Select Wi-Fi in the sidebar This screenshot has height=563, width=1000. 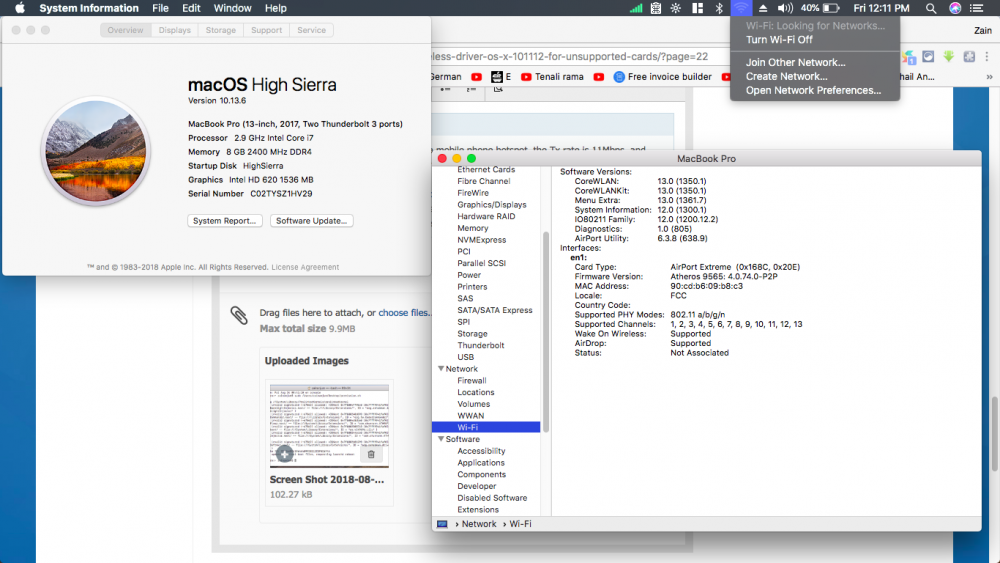pyautogui.click(x=486, y=427)
